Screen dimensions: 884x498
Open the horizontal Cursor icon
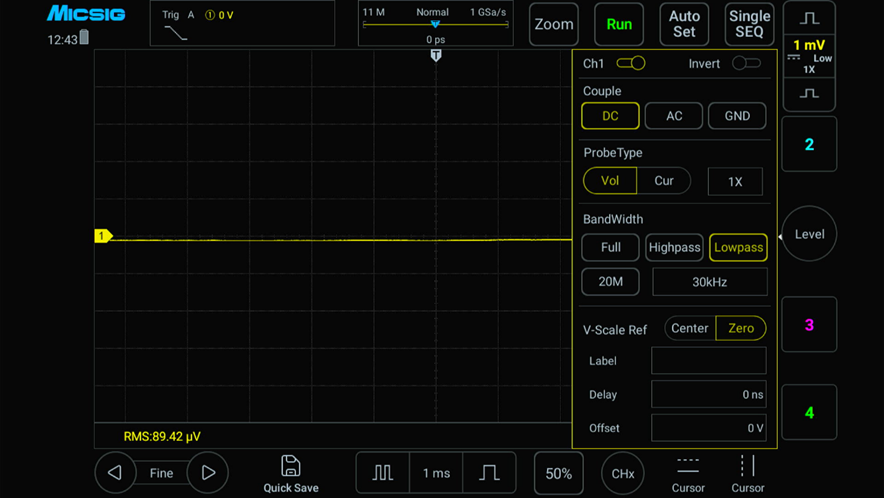point(688,467)
